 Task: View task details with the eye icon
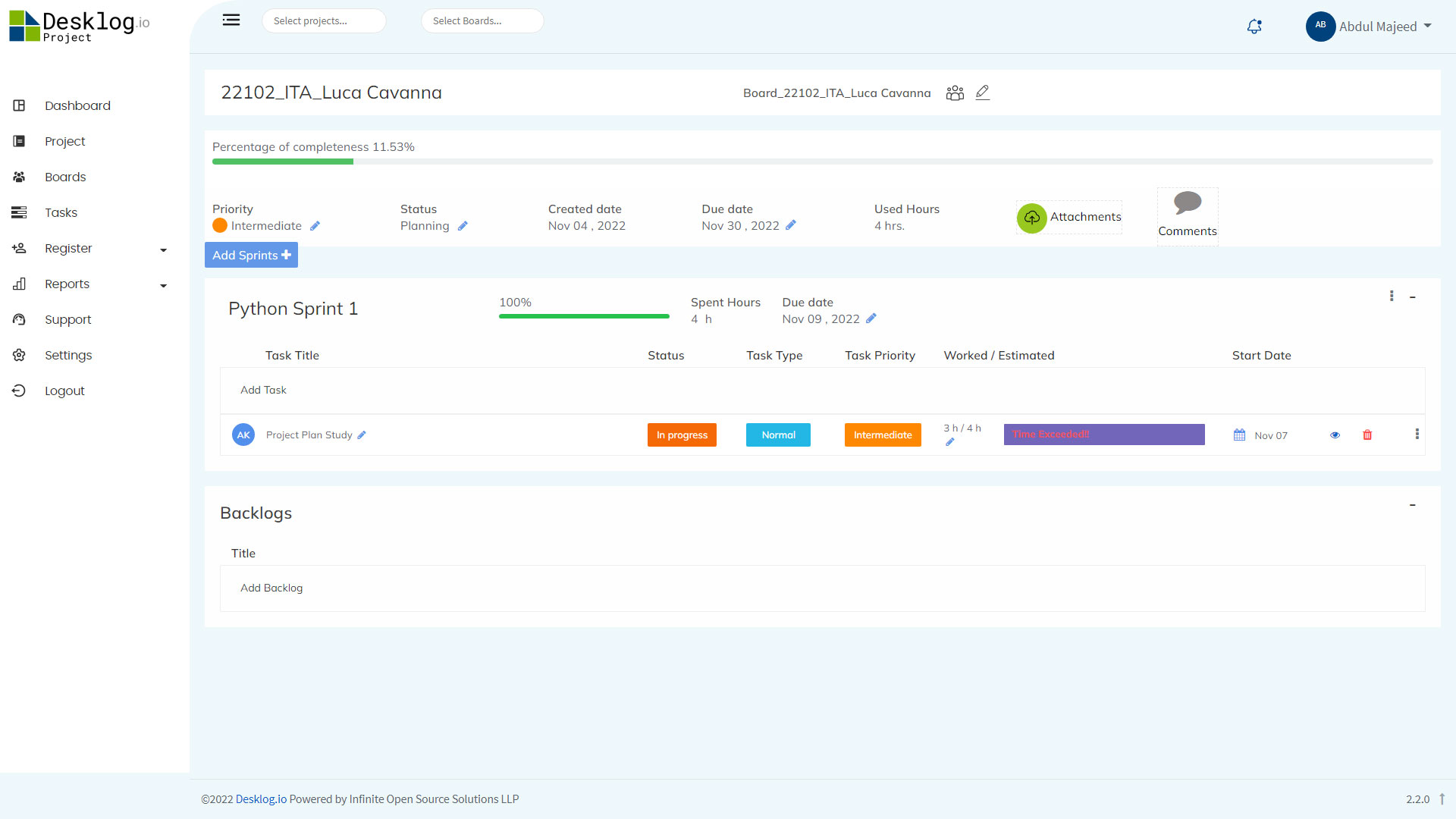(x=1335, y=435)
